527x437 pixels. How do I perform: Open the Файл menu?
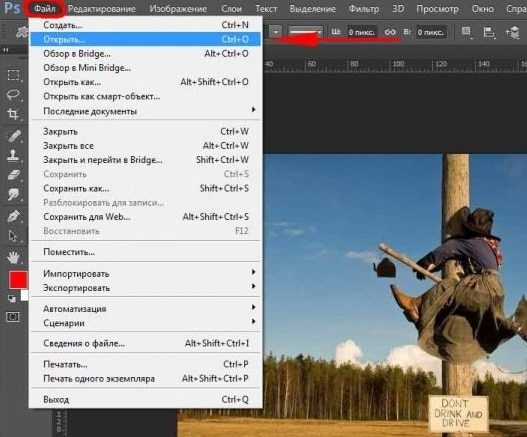[x=45, y=8]
